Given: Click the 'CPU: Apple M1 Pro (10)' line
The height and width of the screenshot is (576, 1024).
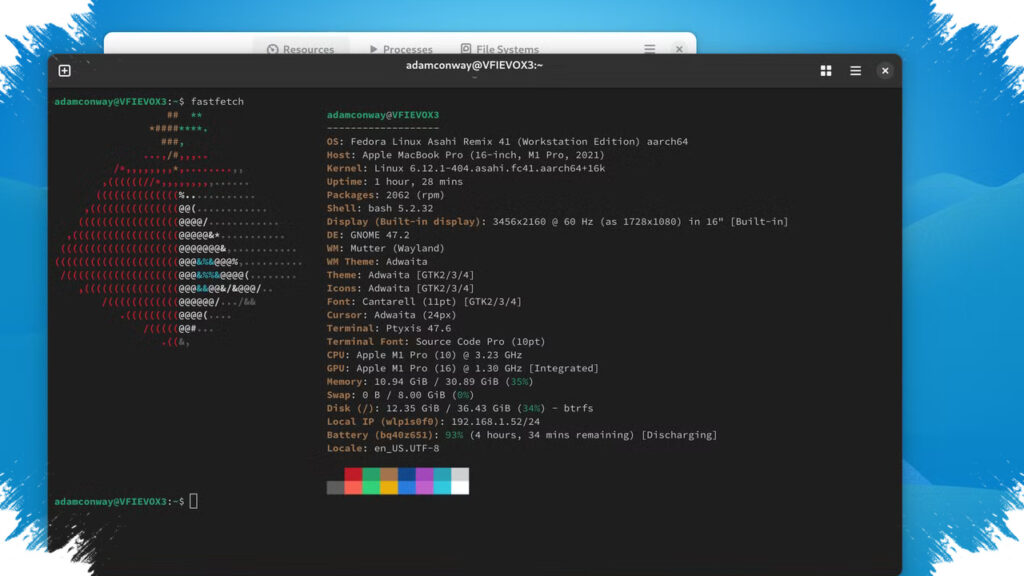Looking at the screenshot, I should (424, 355).
